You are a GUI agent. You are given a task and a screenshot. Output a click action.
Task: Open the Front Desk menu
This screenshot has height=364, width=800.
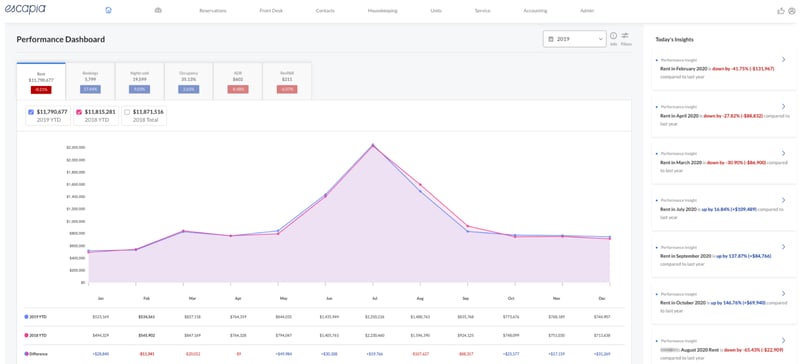tap(271, 11)
